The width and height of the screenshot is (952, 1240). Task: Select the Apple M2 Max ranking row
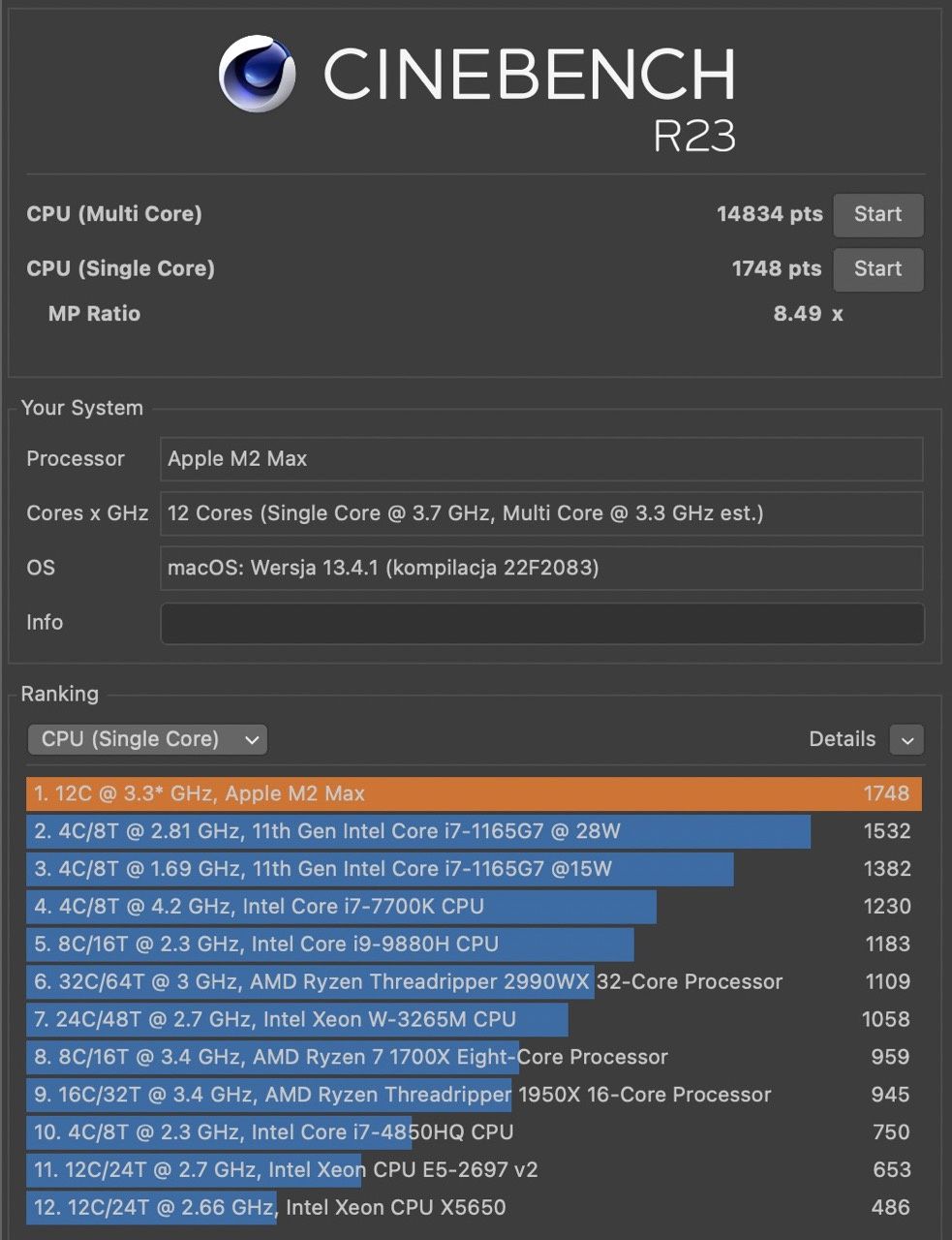pos(474,794)
